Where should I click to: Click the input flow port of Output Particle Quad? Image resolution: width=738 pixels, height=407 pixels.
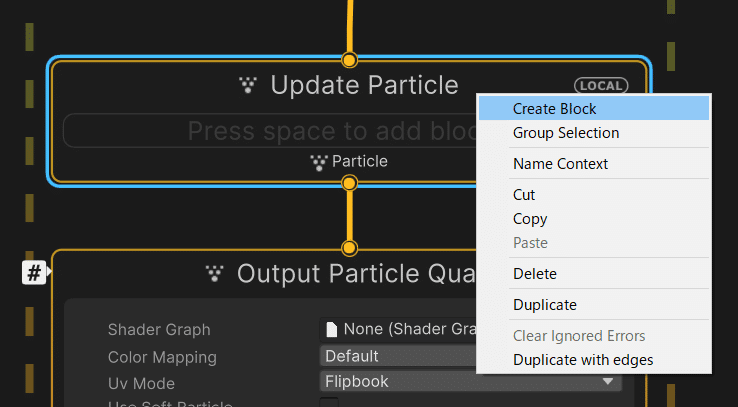click(349, 247)
